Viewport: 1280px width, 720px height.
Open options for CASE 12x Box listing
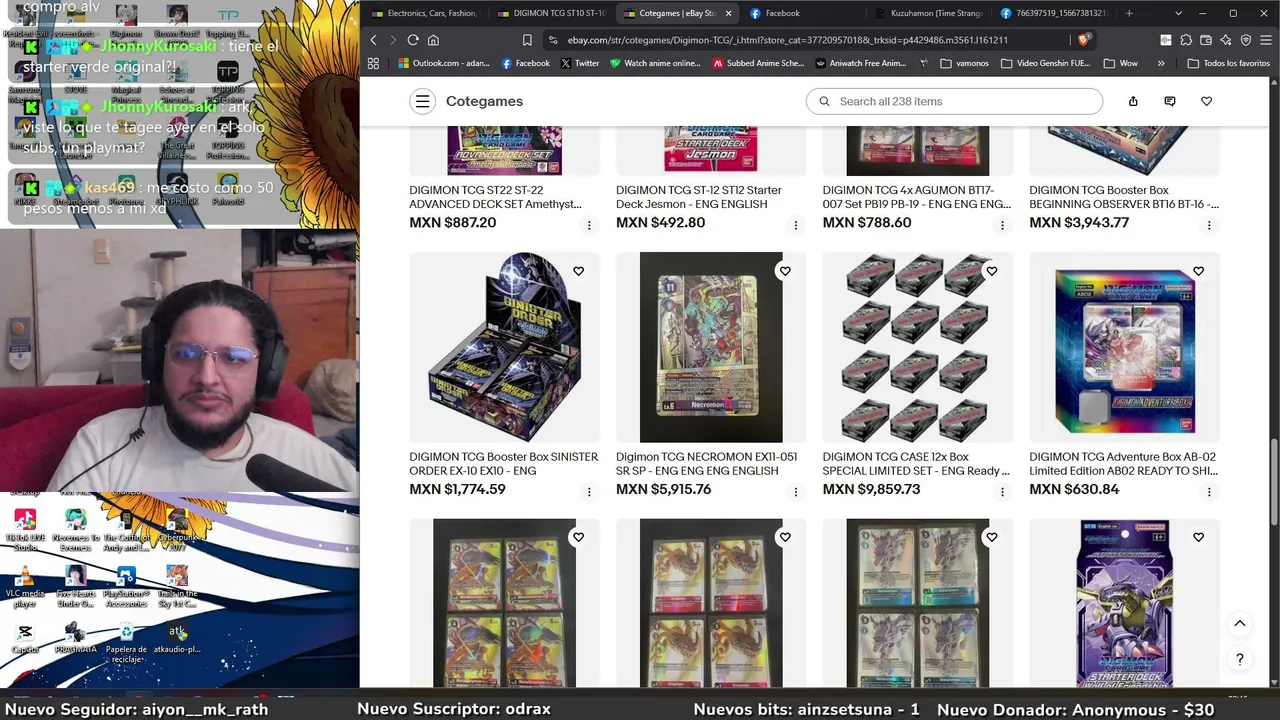(x=1002, y=492)
